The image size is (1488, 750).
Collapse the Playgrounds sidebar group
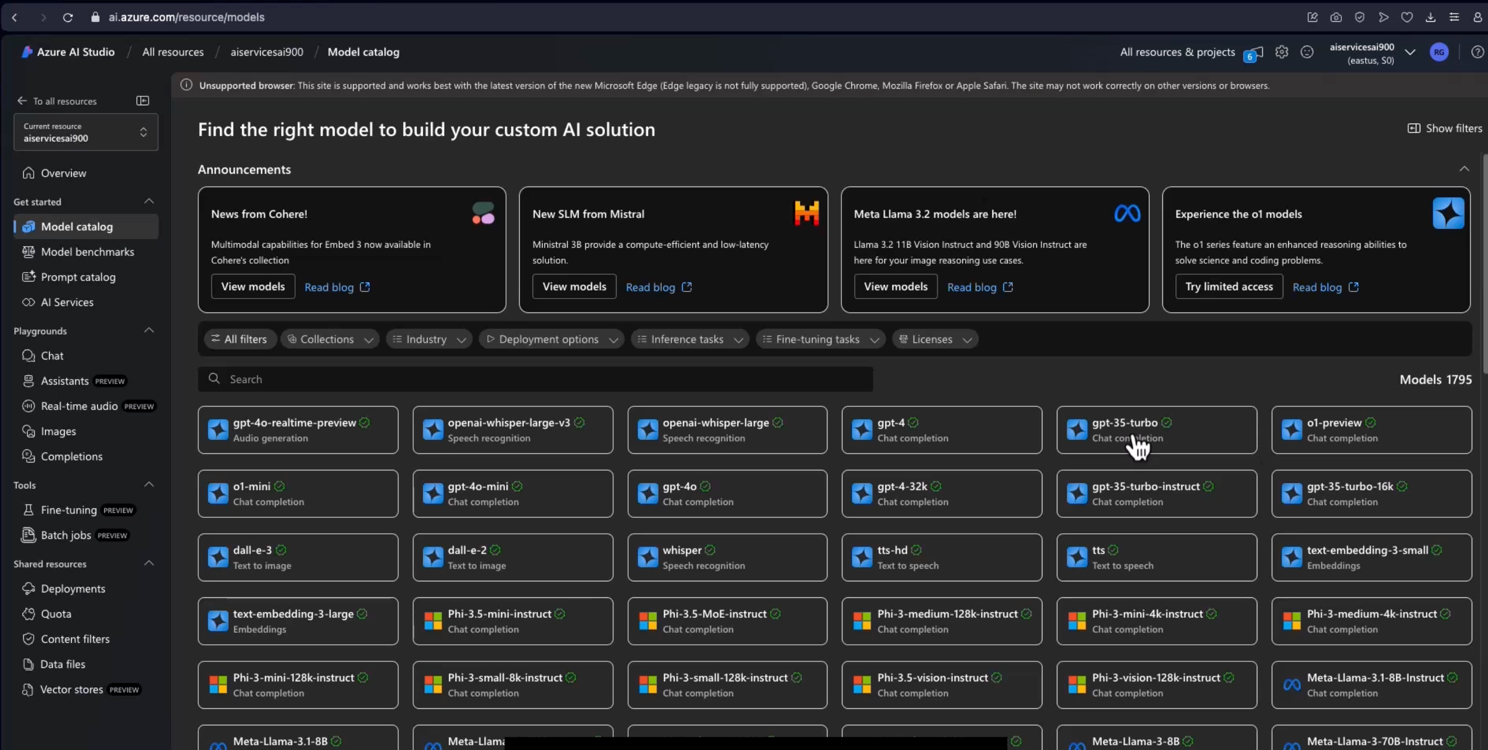(x=149, y=331)
